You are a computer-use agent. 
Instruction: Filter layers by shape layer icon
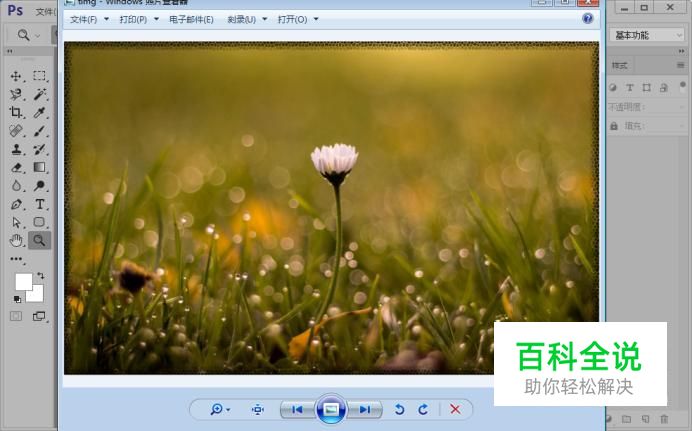click(x=647, y=87)
